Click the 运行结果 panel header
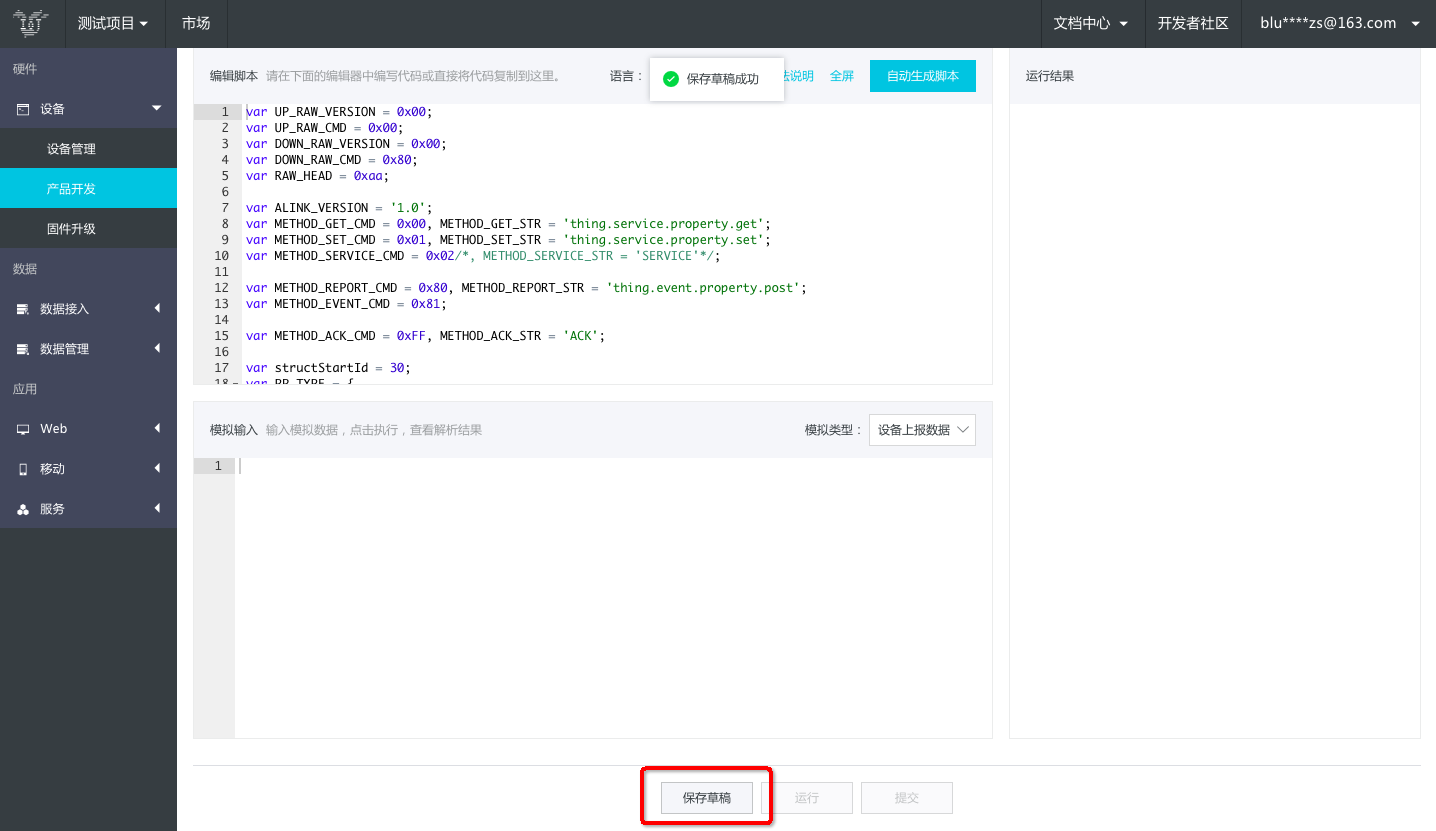Viewport: 1436px width, 831px height. (1050, 76)
